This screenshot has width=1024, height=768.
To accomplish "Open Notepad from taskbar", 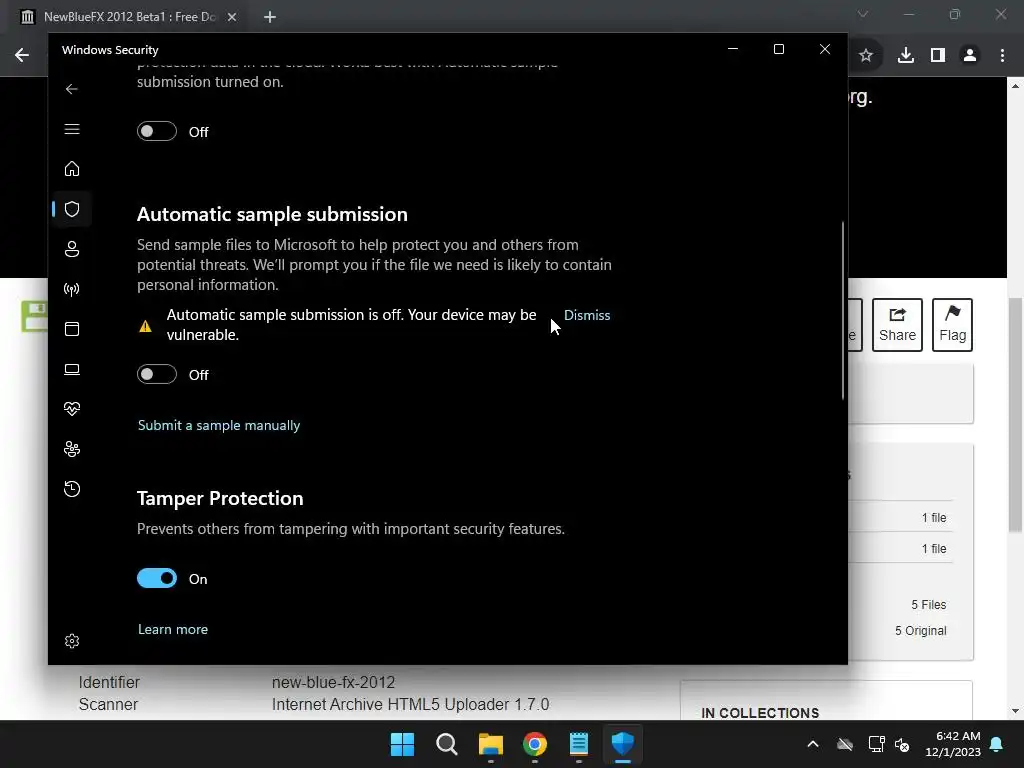I will (x=579, y=744).
